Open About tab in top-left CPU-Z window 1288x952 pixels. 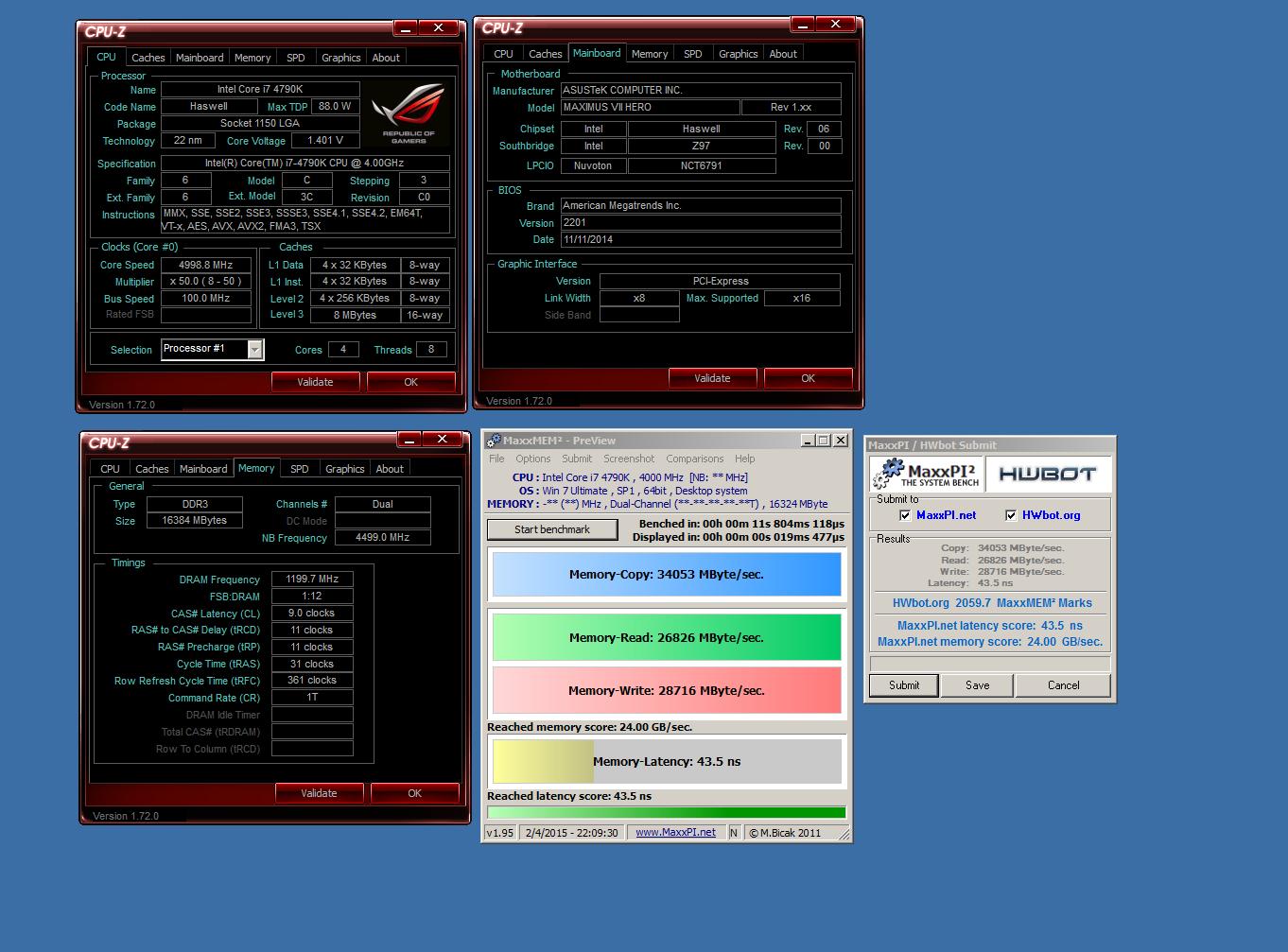coord(386,58)
